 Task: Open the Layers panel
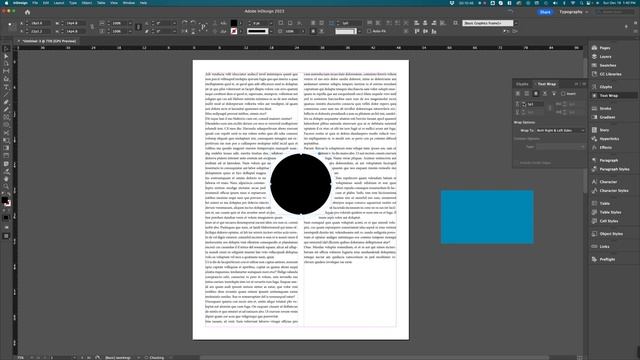click(605, 56)
